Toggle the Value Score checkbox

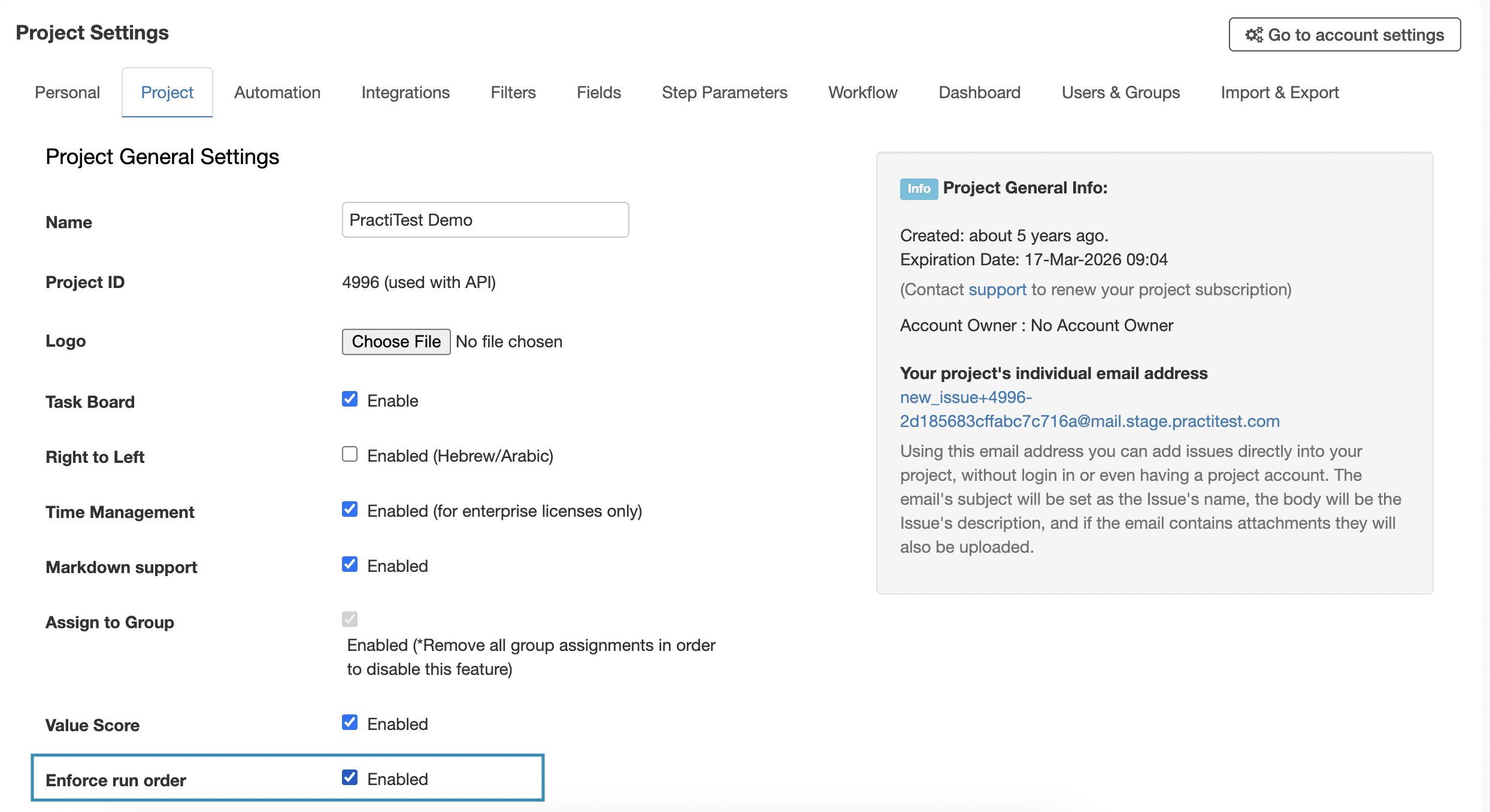click(x=350, y=723)
